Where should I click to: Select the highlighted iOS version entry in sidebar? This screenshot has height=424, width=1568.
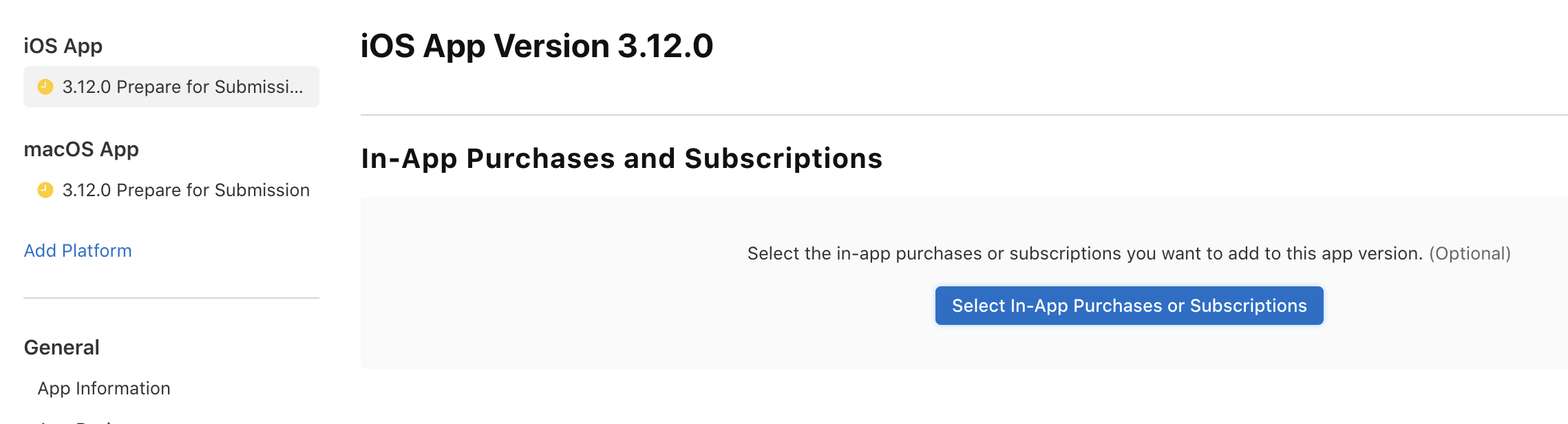[172, 87]
